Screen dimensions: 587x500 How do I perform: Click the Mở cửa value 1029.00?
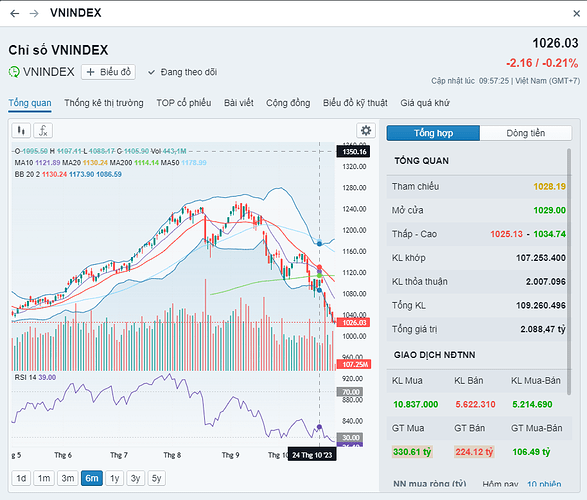pos(550,210)
